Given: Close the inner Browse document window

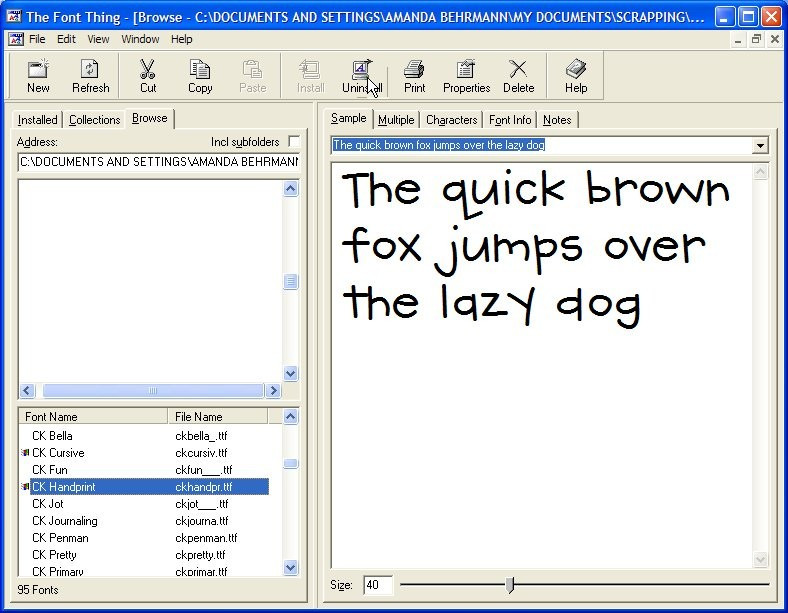Looking at the screenshot, I should click(x=774, y=40).
